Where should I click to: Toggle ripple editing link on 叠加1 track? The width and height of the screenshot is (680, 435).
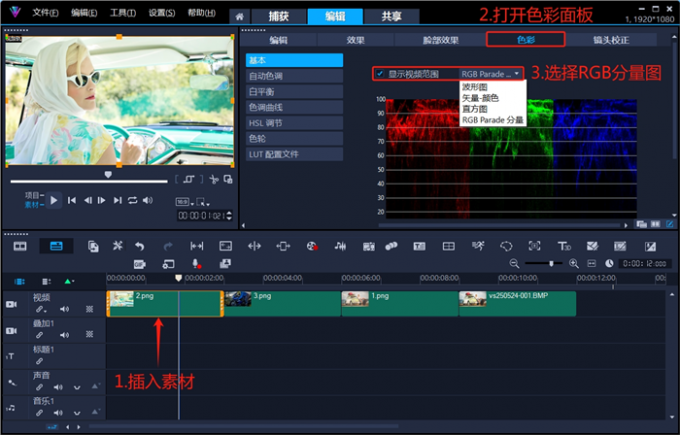click(x=39, y=335)
